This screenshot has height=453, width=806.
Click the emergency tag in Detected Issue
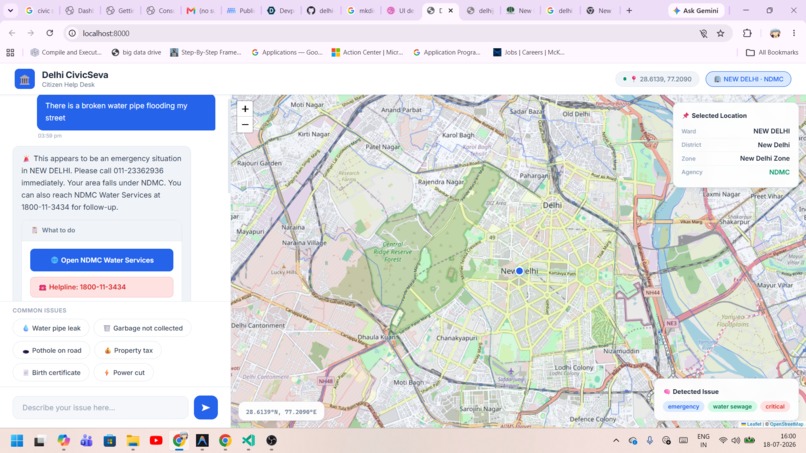[683, 407]
